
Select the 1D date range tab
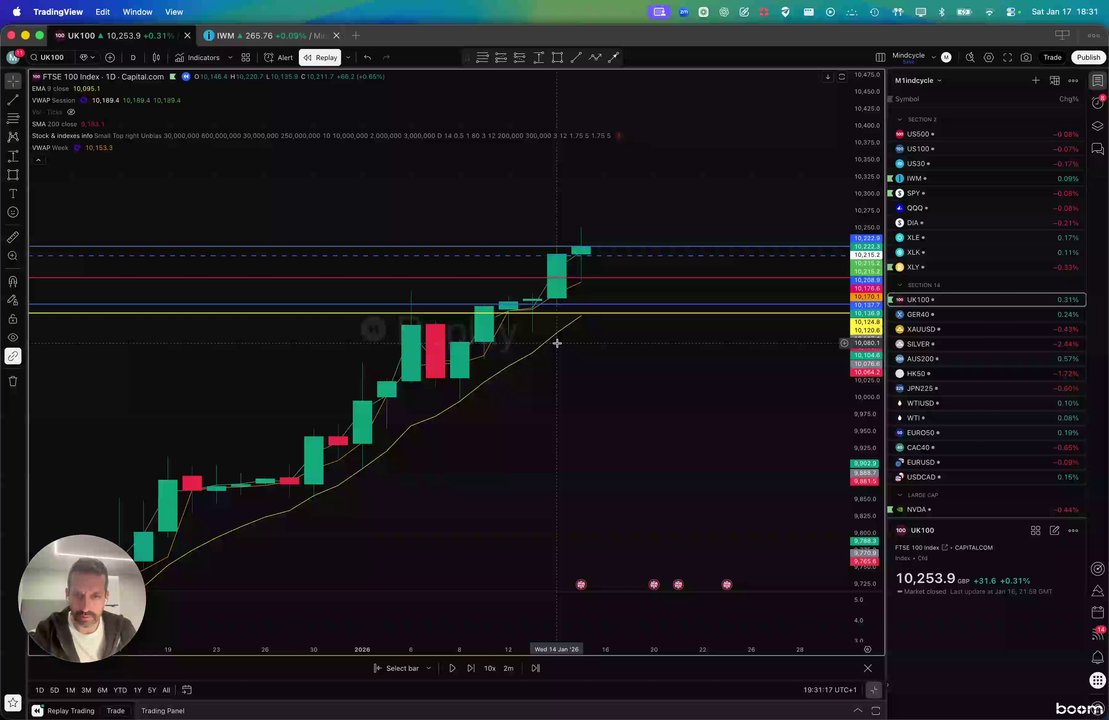coord(40,690)
